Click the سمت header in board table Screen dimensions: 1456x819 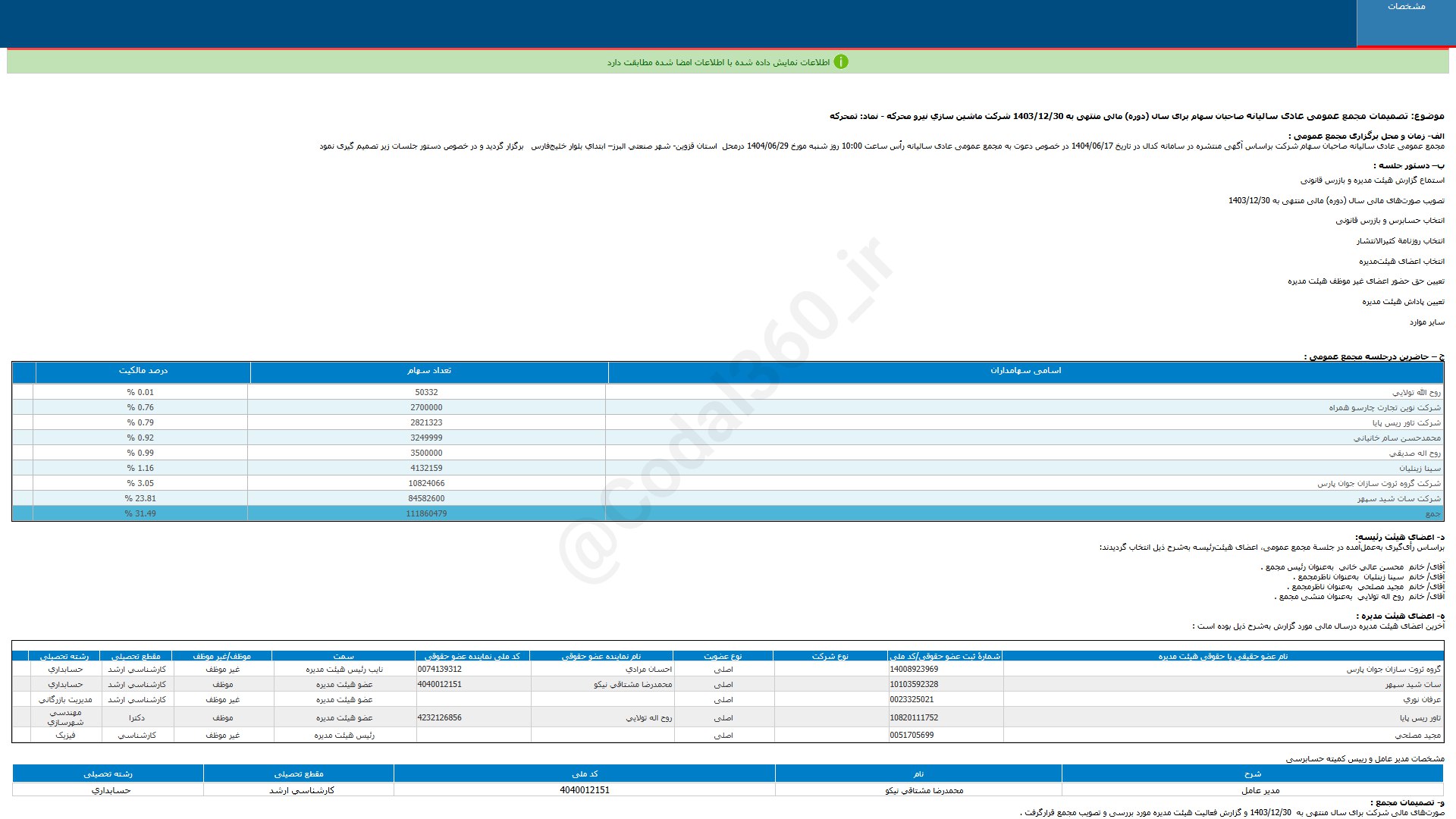point(343,656)
